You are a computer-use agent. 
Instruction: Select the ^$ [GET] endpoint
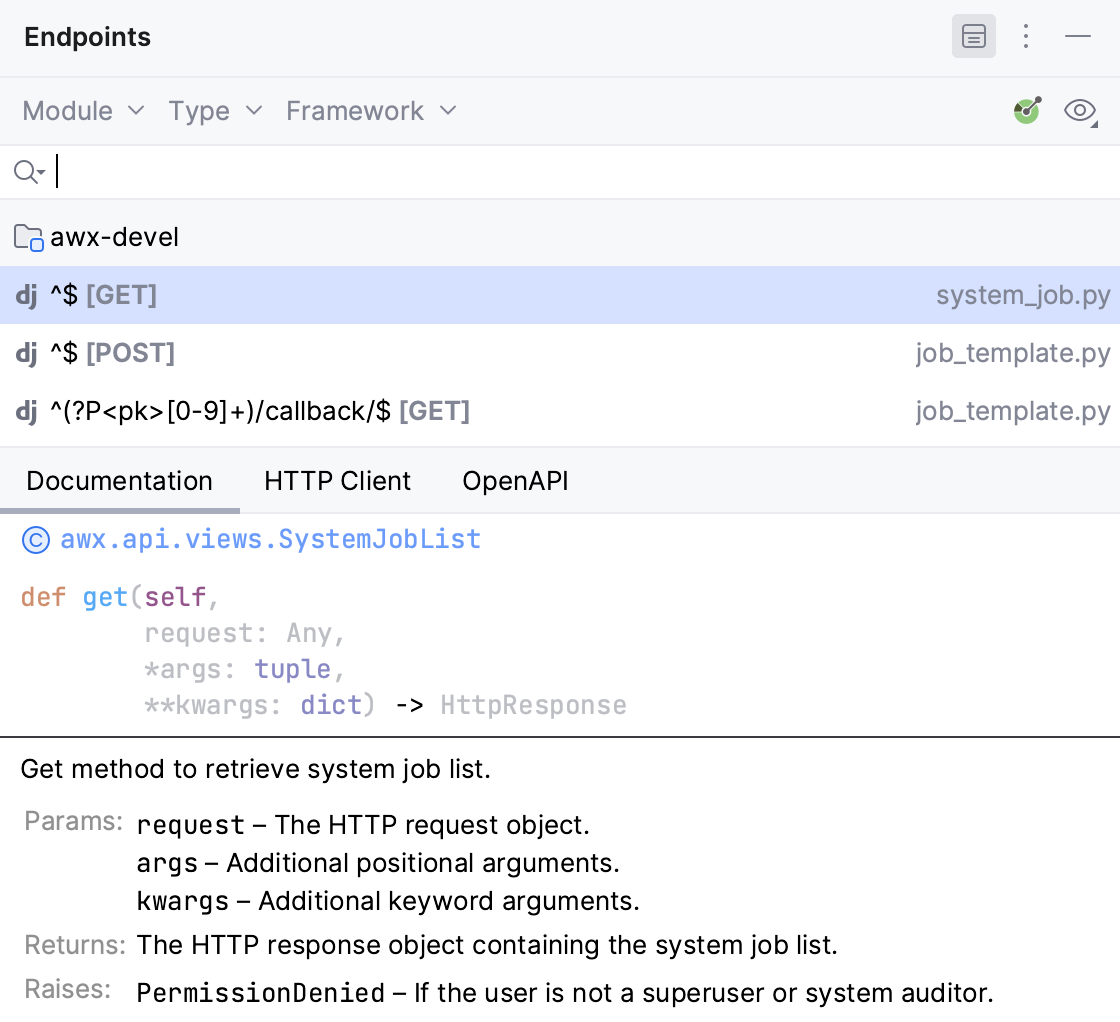560,295
